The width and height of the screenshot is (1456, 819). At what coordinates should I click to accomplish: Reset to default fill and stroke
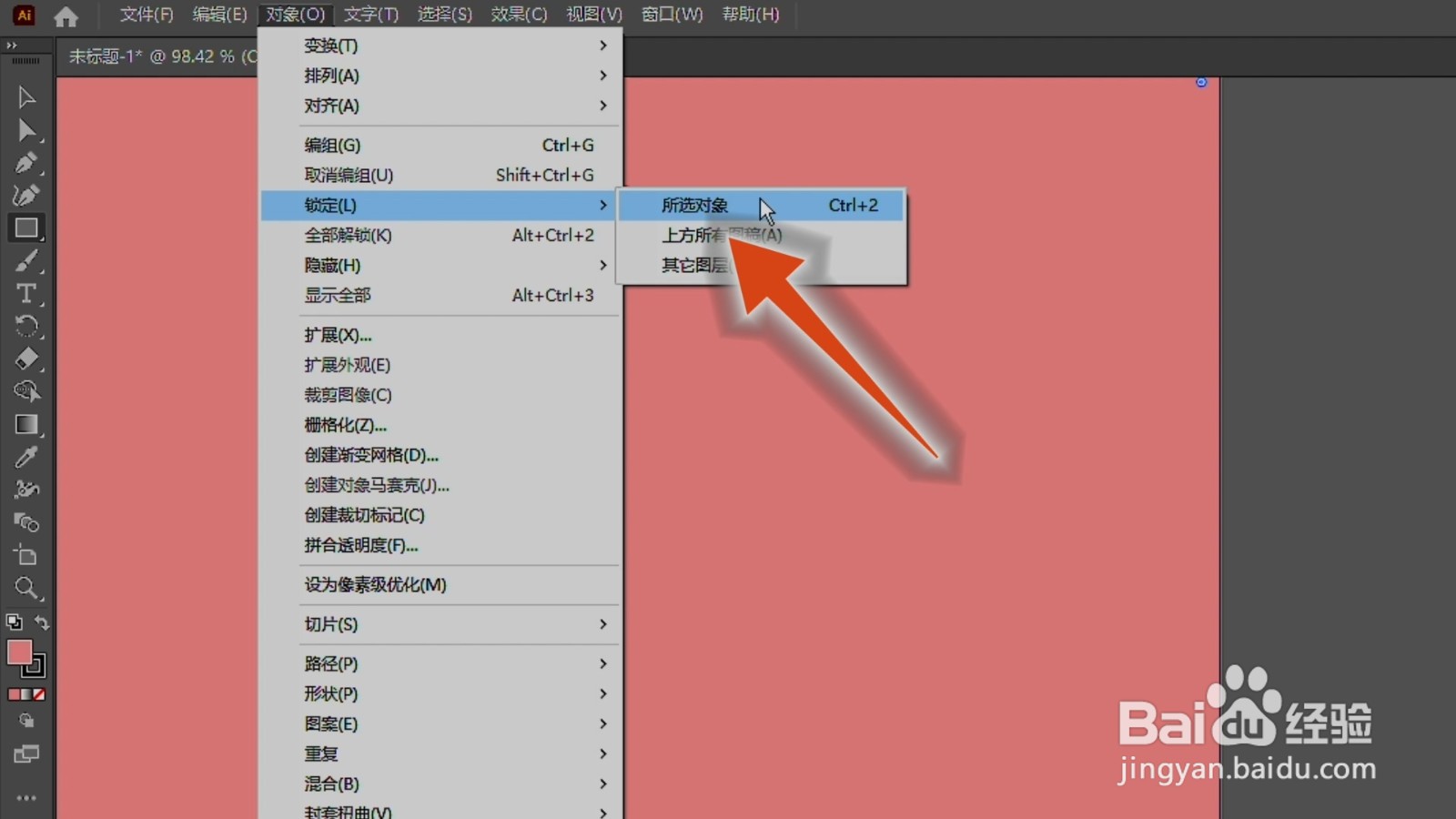coord(14,622)
